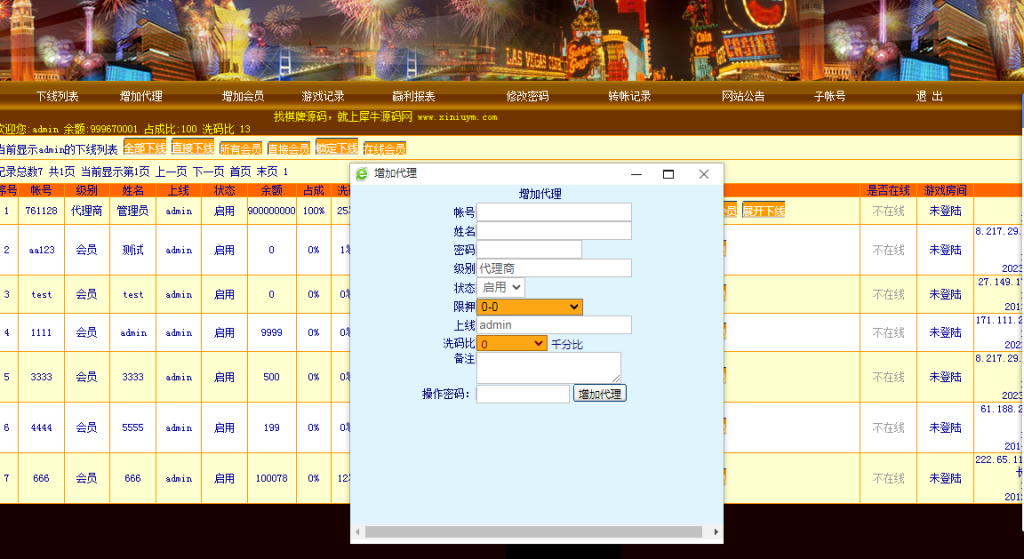Open the 洗码比 dropdown
The width and height of the screenshot is (1024, 559).
(511, 343)
